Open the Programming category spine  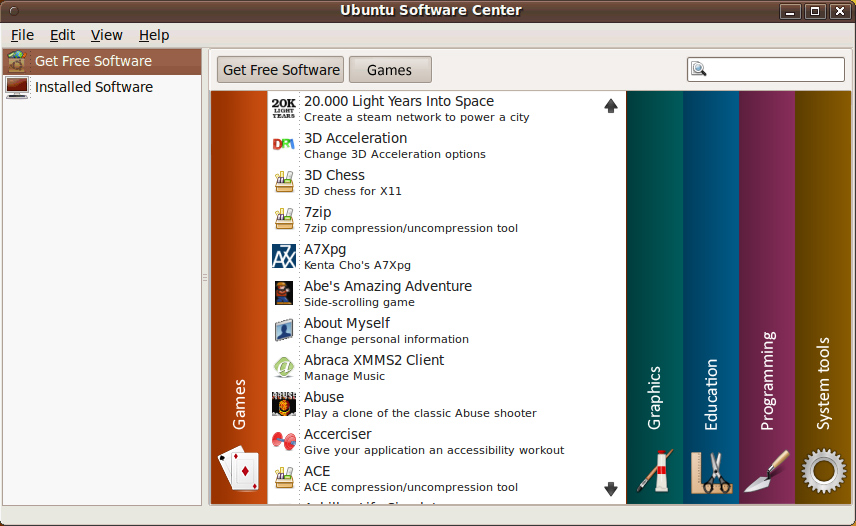click(767, 297)
